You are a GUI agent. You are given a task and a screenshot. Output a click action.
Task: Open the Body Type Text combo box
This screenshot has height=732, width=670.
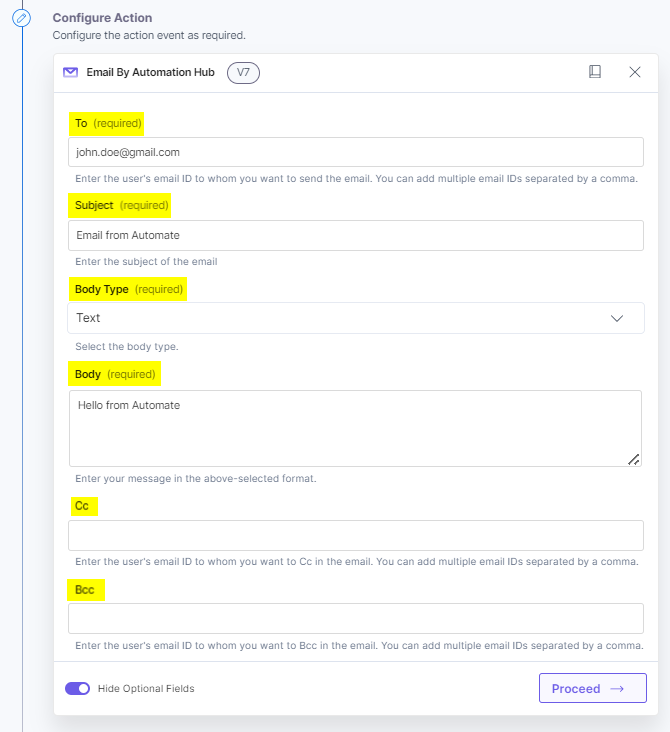[x=340, y=318]
